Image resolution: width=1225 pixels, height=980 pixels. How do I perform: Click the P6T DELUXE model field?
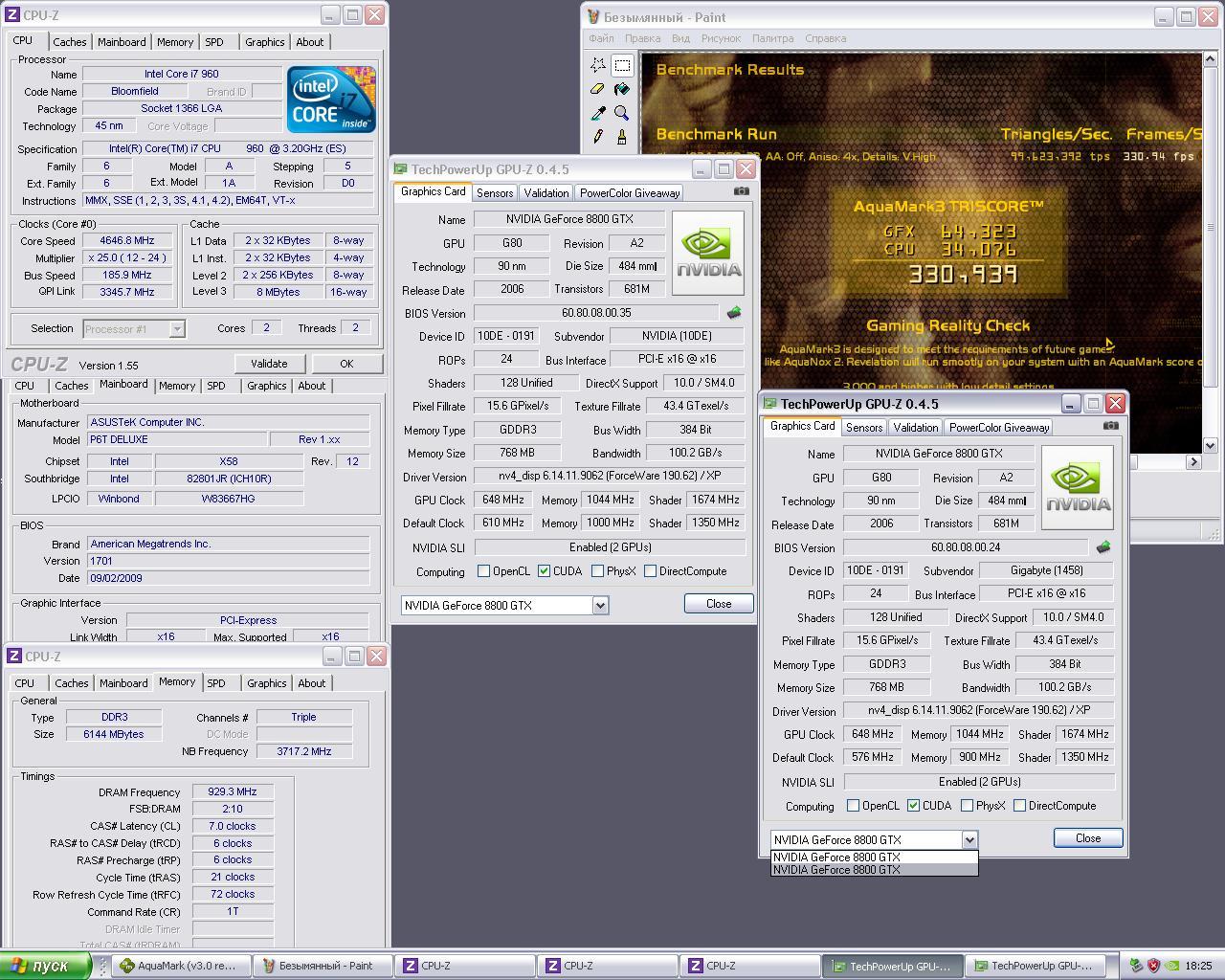177,439
